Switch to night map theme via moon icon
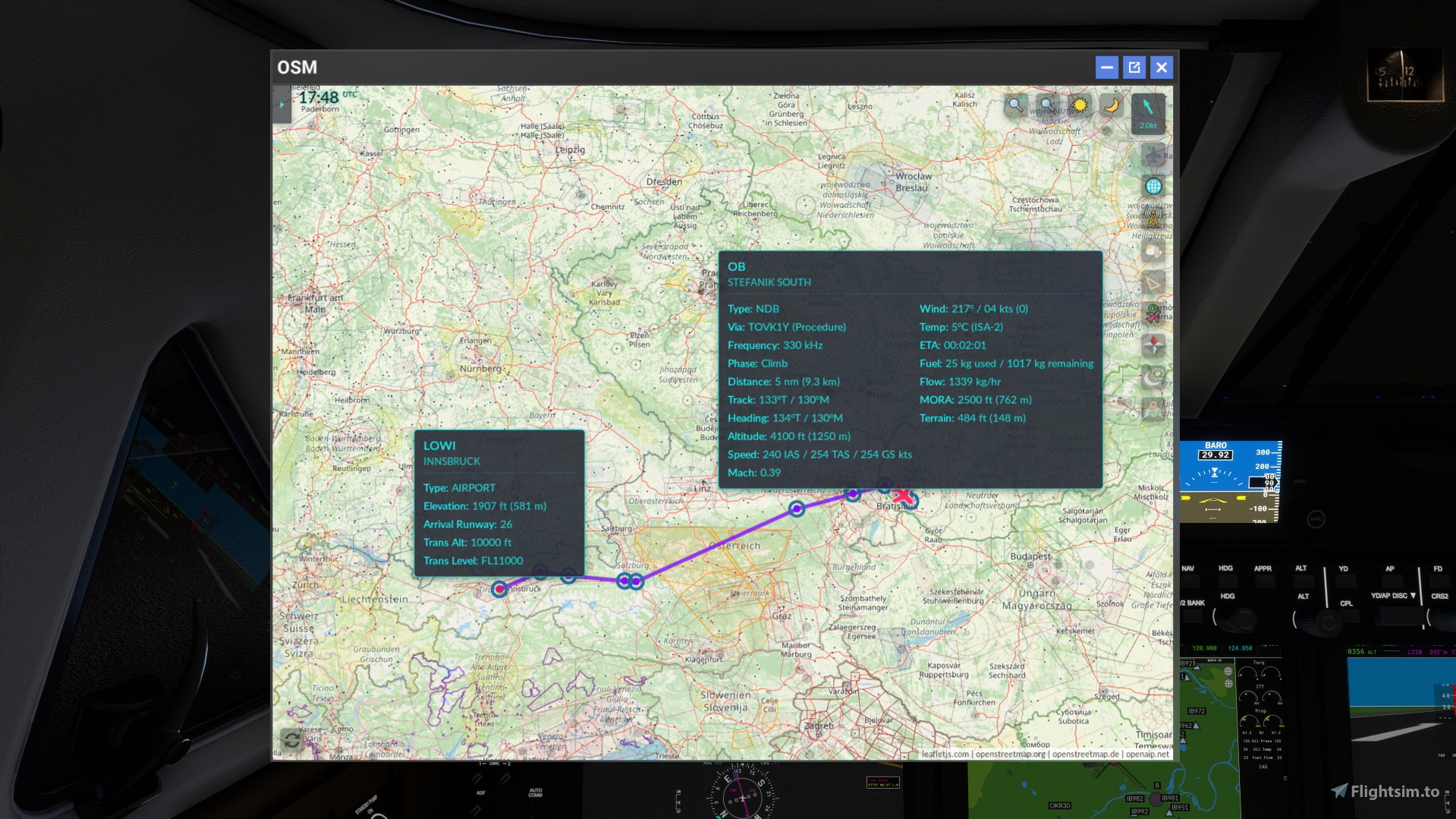The height and width of the screenshot is (819, 1456). (1112, 105)
